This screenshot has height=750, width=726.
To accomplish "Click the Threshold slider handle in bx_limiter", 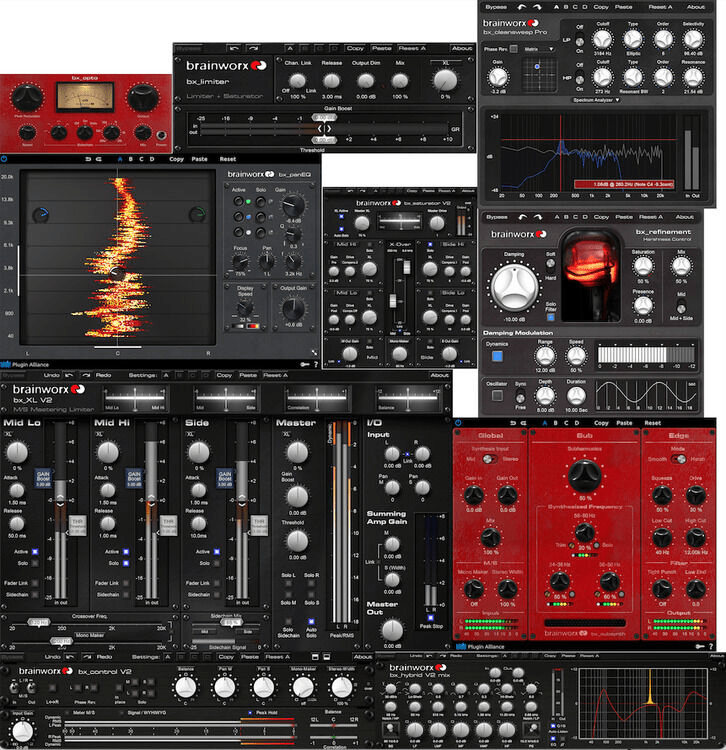I will (324, 140).
